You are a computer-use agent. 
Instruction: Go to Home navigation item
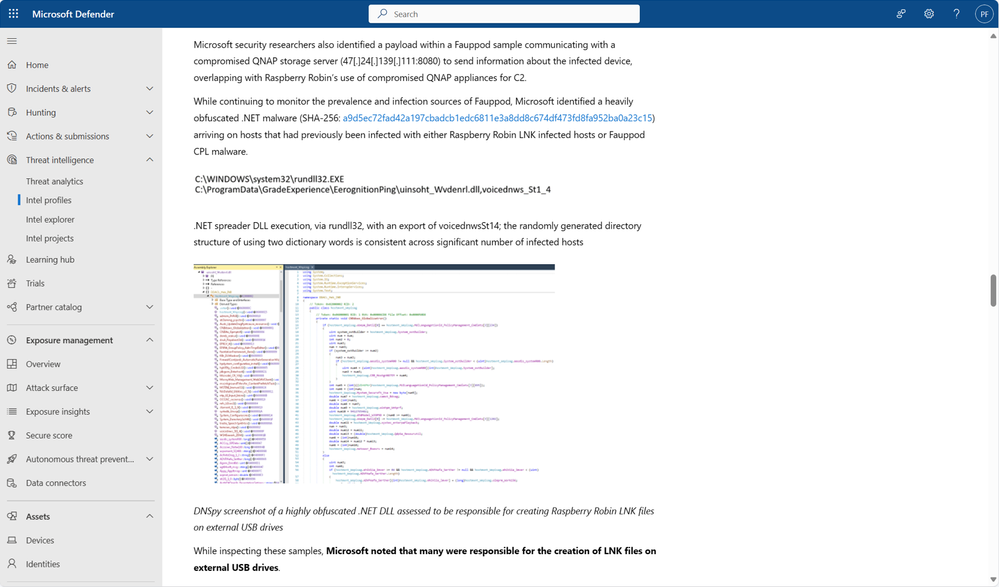37,65
